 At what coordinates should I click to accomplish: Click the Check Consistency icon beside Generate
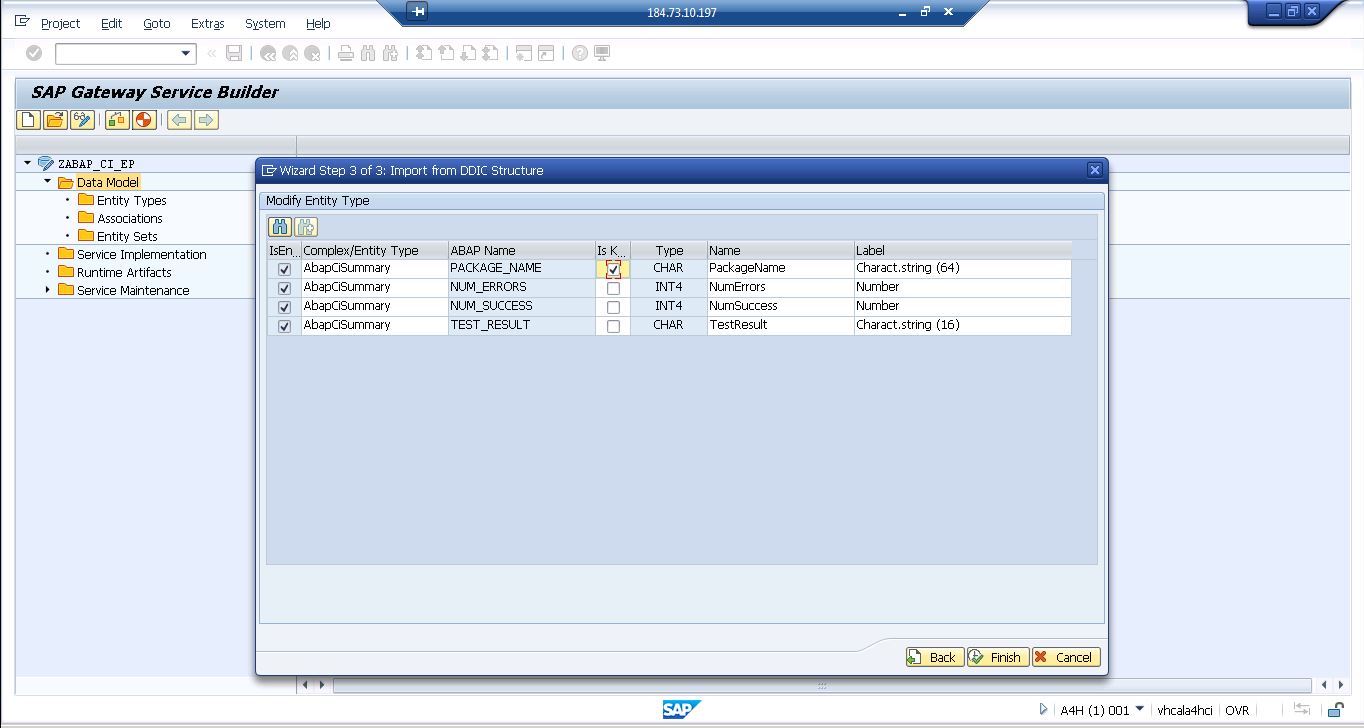point(142,119)
